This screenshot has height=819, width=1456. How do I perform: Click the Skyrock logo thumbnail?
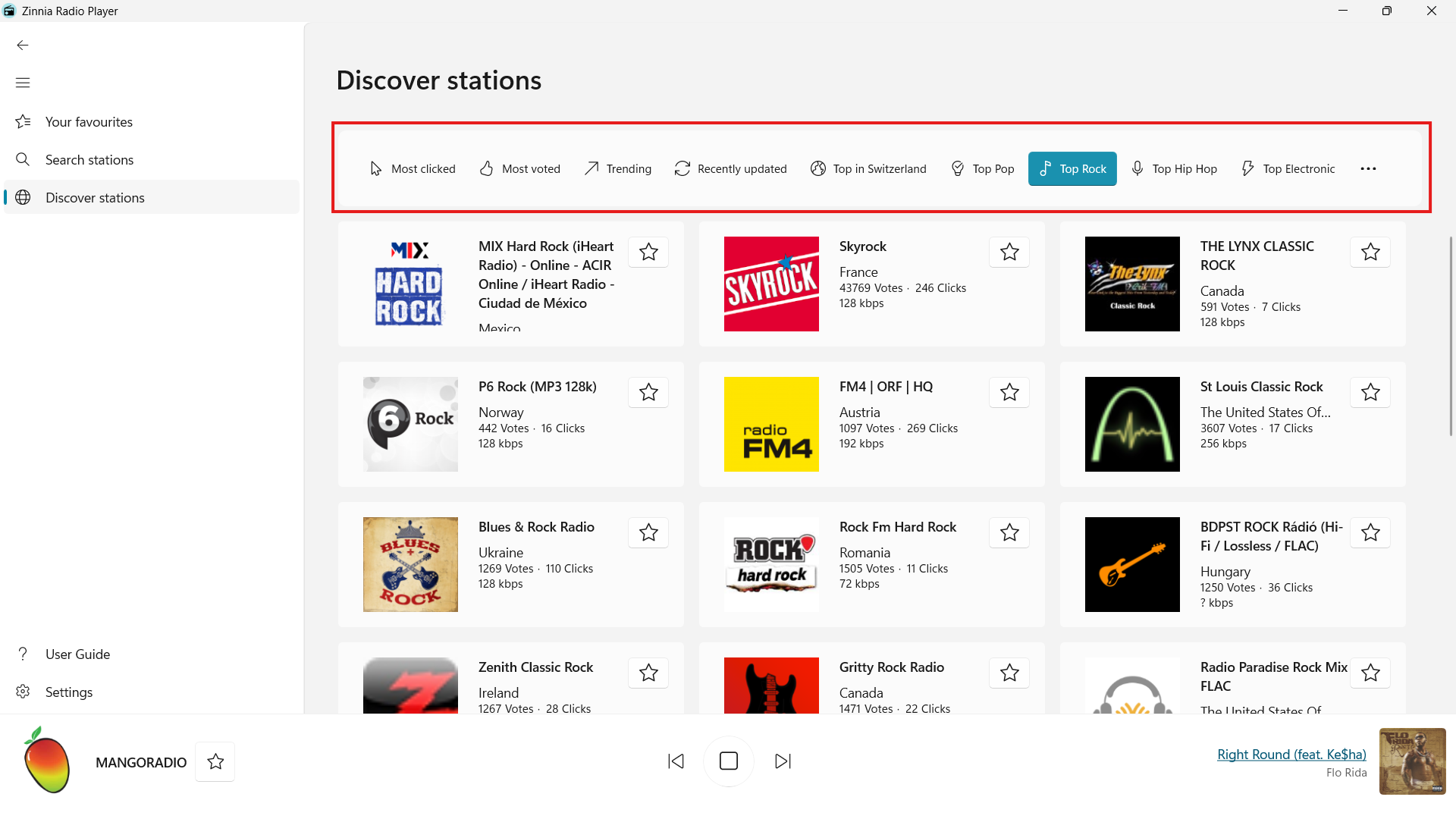pos(771,284)
